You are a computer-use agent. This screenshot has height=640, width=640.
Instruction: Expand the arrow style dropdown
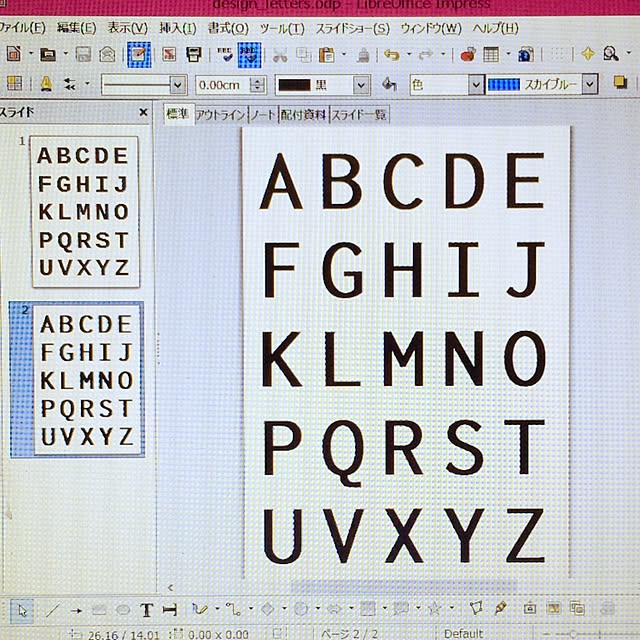[x=87, y=84]
